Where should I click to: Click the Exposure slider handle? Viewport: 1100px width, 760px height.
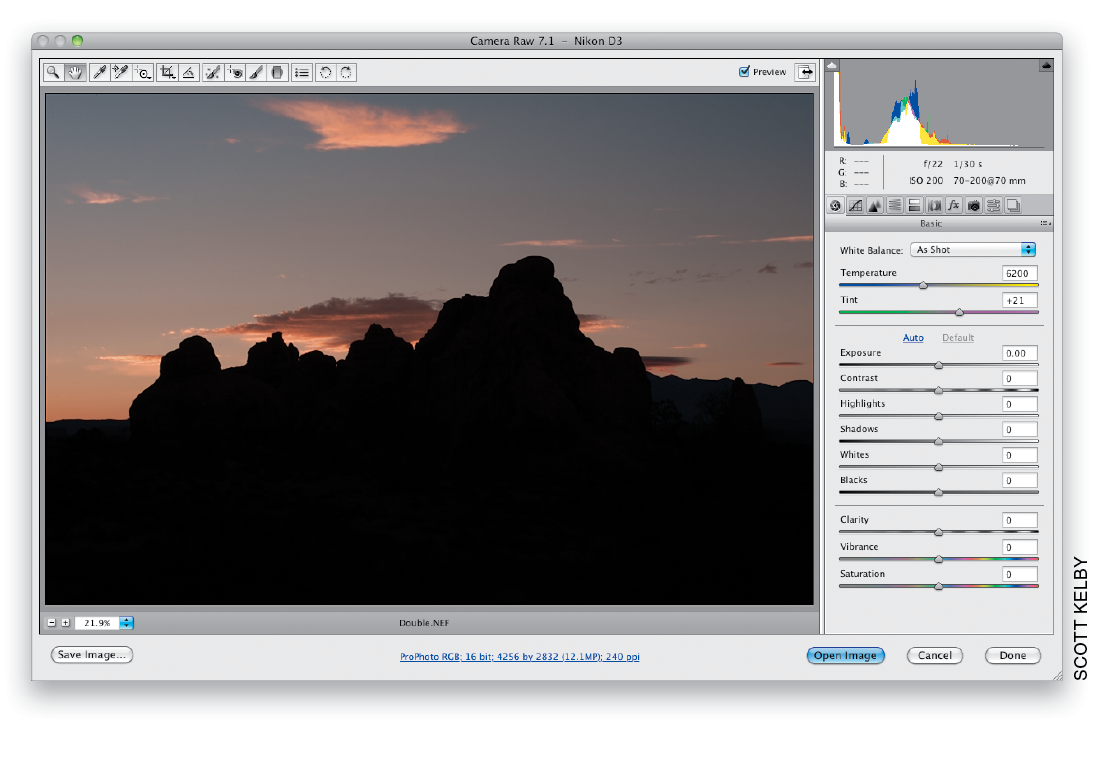click(939, 365)
